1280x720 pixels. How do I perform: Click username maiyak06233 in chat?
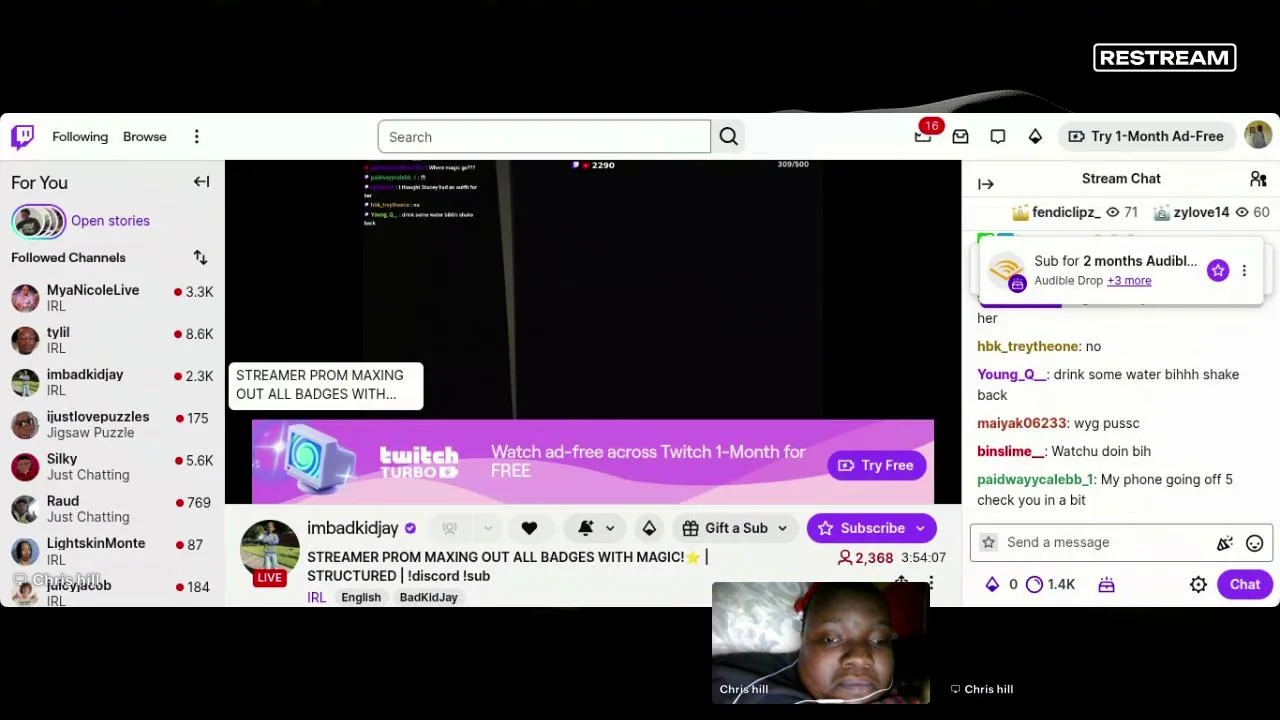tap(1021, 423)
